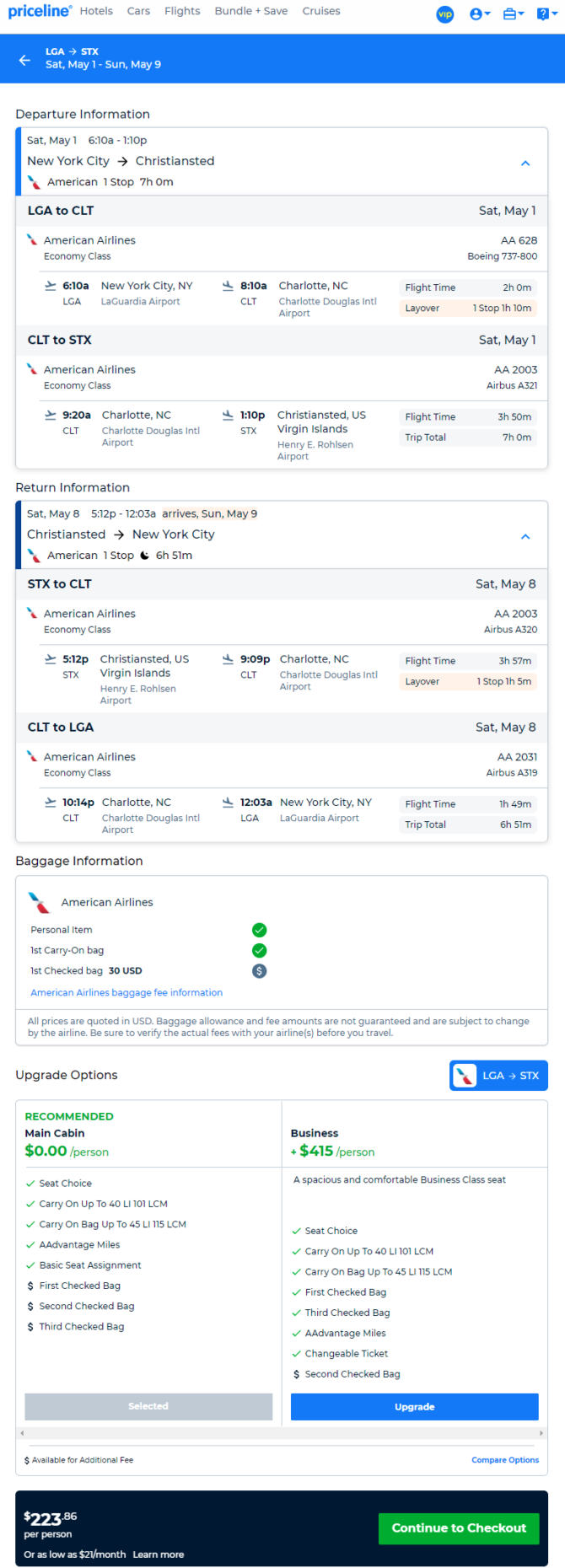The image size is (565, 1568).
Task: Click the Personal Item green checkmark
Action: (260, 930)
